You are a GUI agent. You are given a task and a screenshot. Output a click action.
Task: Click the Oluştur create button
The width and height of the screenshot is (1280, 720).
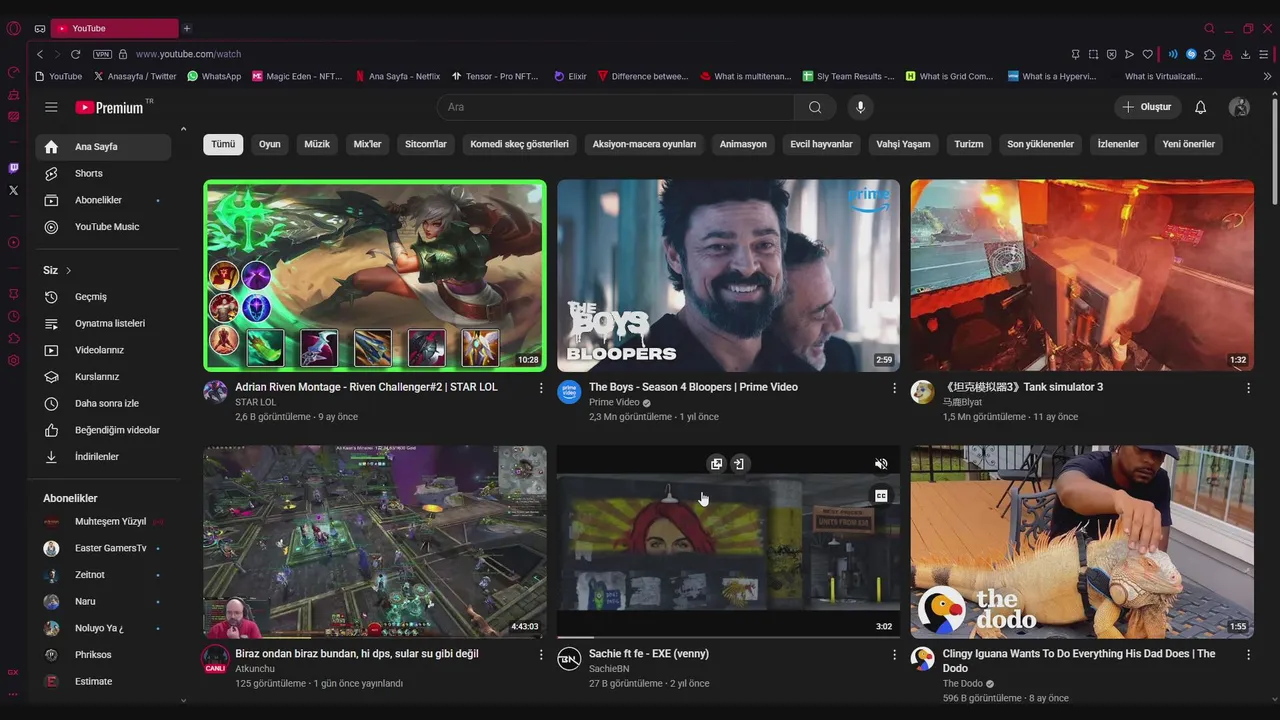(1147, 107)
